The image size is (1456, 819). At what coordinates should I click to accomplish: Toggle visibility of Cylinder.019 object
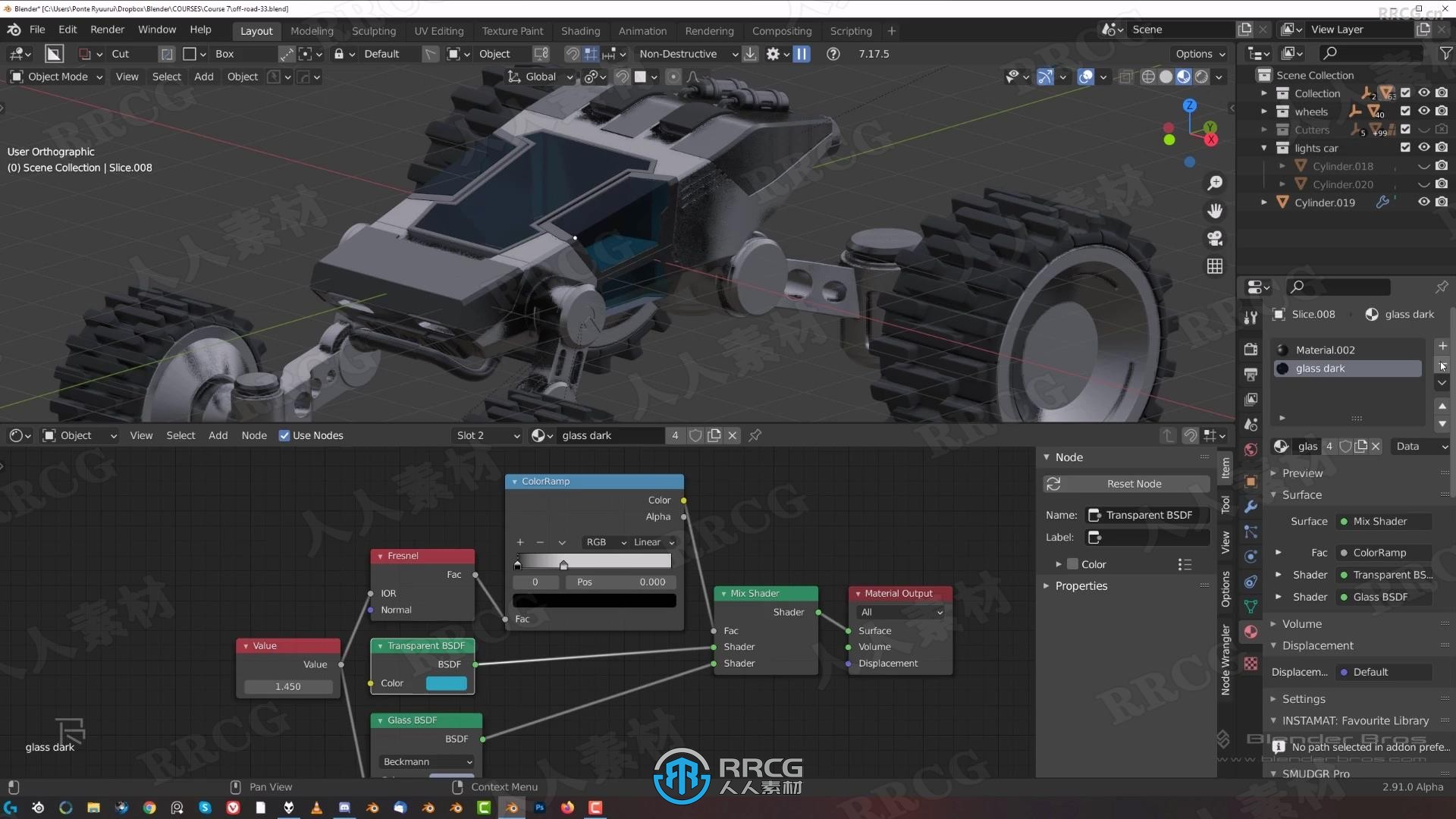tap(1421, 202)
